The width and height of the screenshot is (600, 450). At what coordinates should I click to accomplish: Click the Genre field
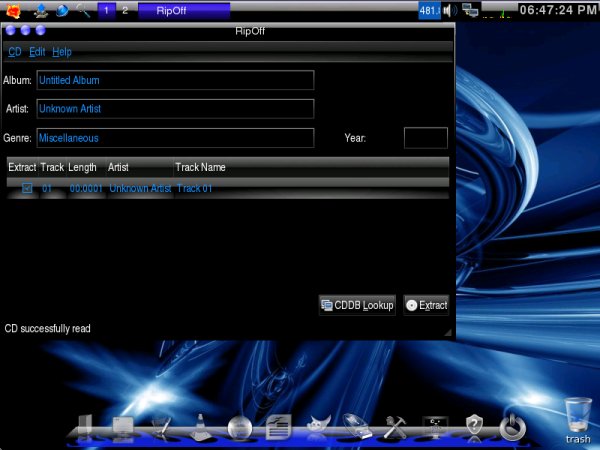point(175,138)
